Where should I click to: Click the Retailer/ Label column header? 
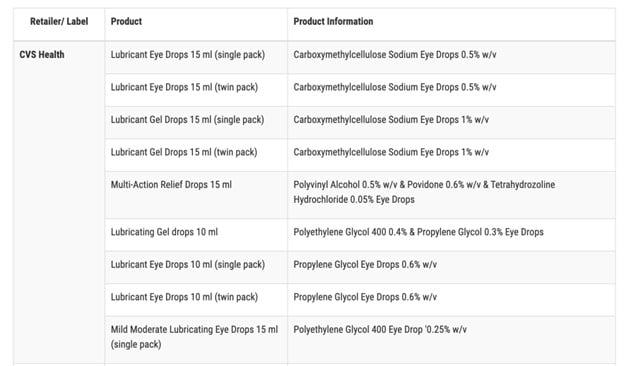(59, 21)
